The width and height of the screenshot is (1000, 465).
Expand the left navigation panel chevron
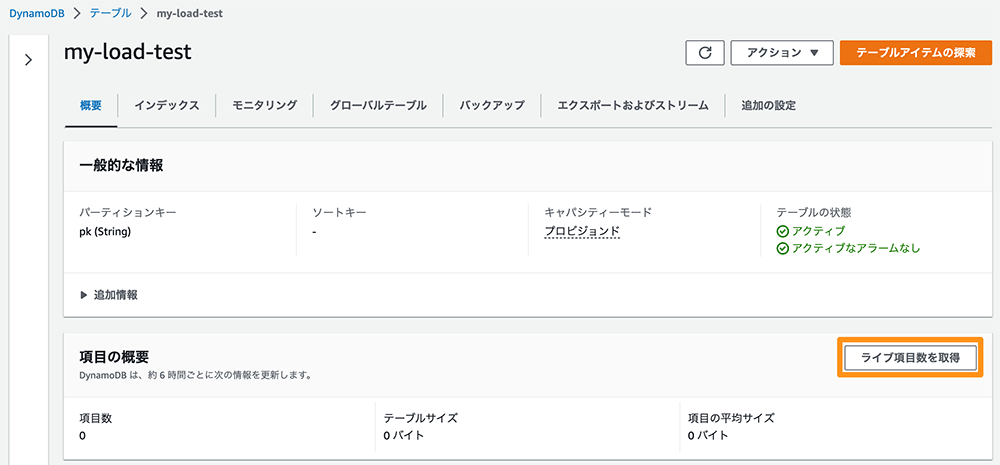(28, 60)
